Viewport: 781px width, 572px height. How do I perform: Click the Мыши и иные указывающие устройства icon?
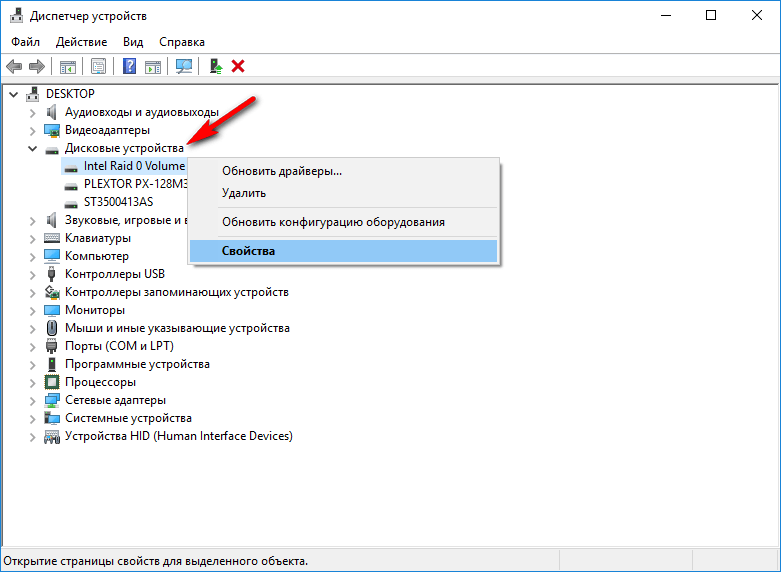(52, 328)
